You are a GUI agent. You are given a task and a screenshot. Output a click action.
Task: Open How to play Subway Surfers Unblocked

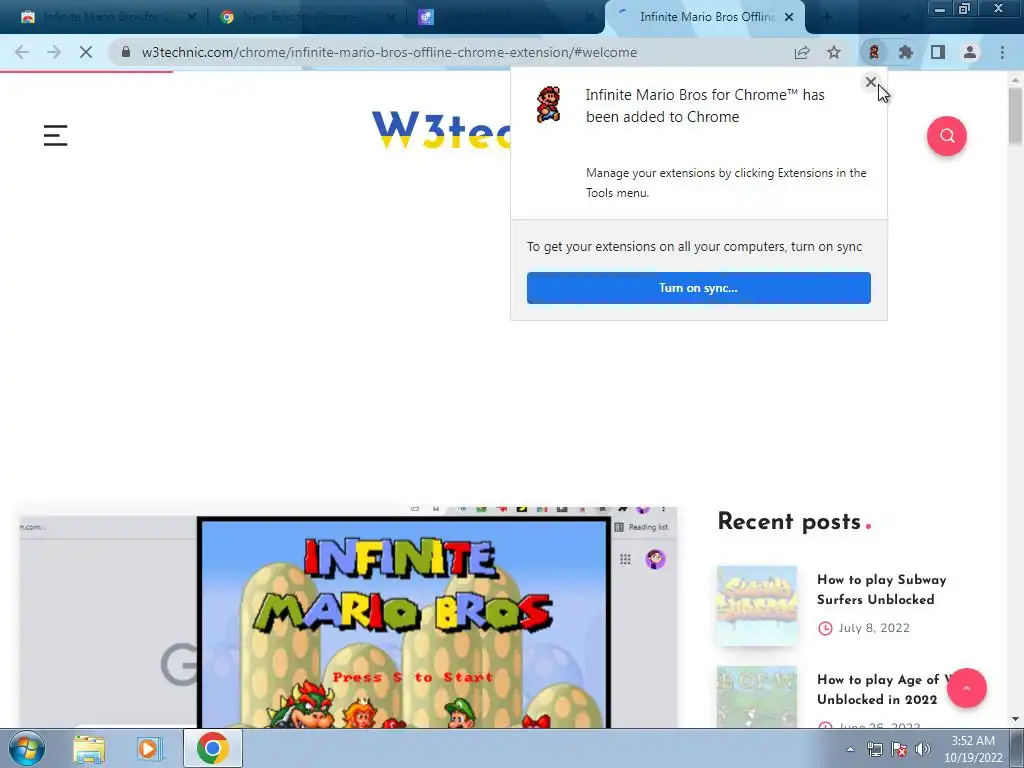tap(882, 589)
